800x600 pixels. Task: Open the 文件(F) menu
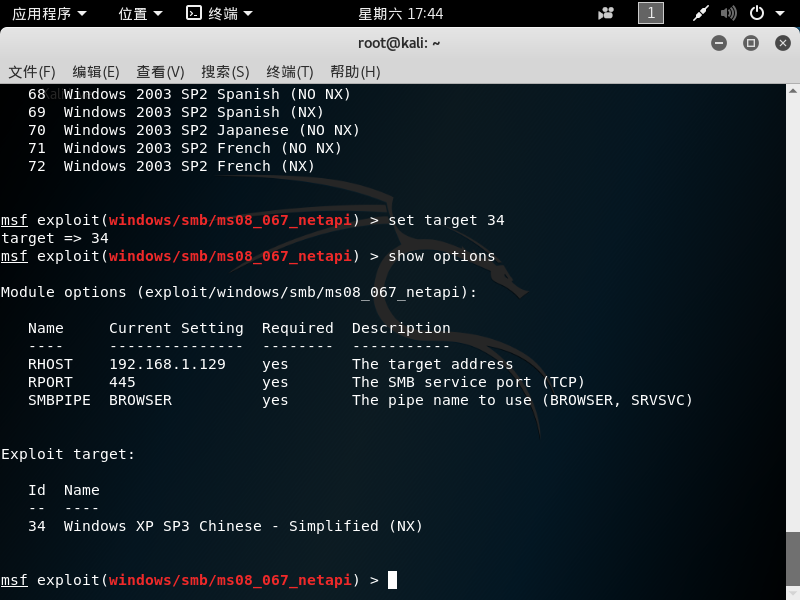click(x=32, y=72)
